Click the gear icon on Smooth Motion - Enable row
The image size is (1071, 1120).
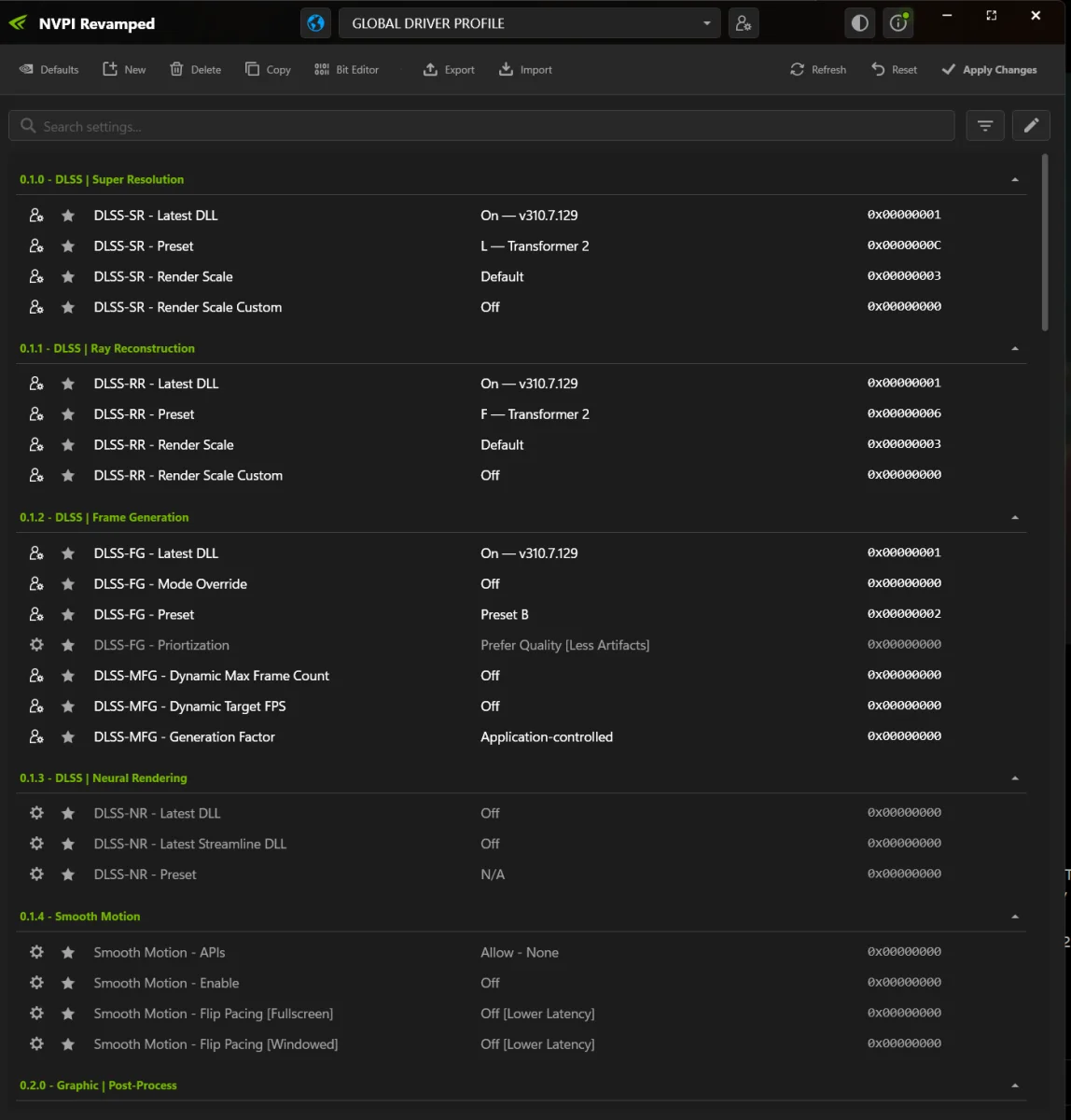click(36, 984)
